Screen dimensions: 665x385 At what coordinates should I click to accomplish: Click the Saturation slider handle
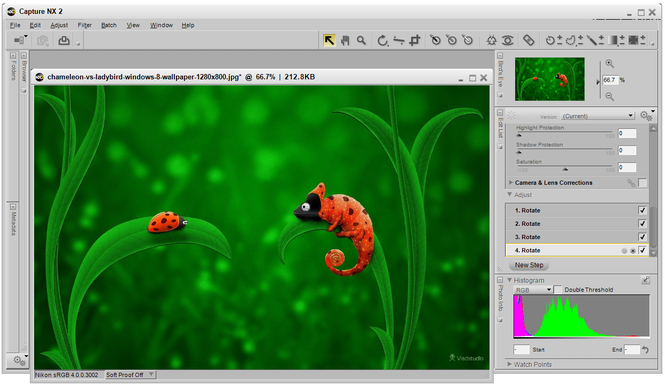(565, 169)
